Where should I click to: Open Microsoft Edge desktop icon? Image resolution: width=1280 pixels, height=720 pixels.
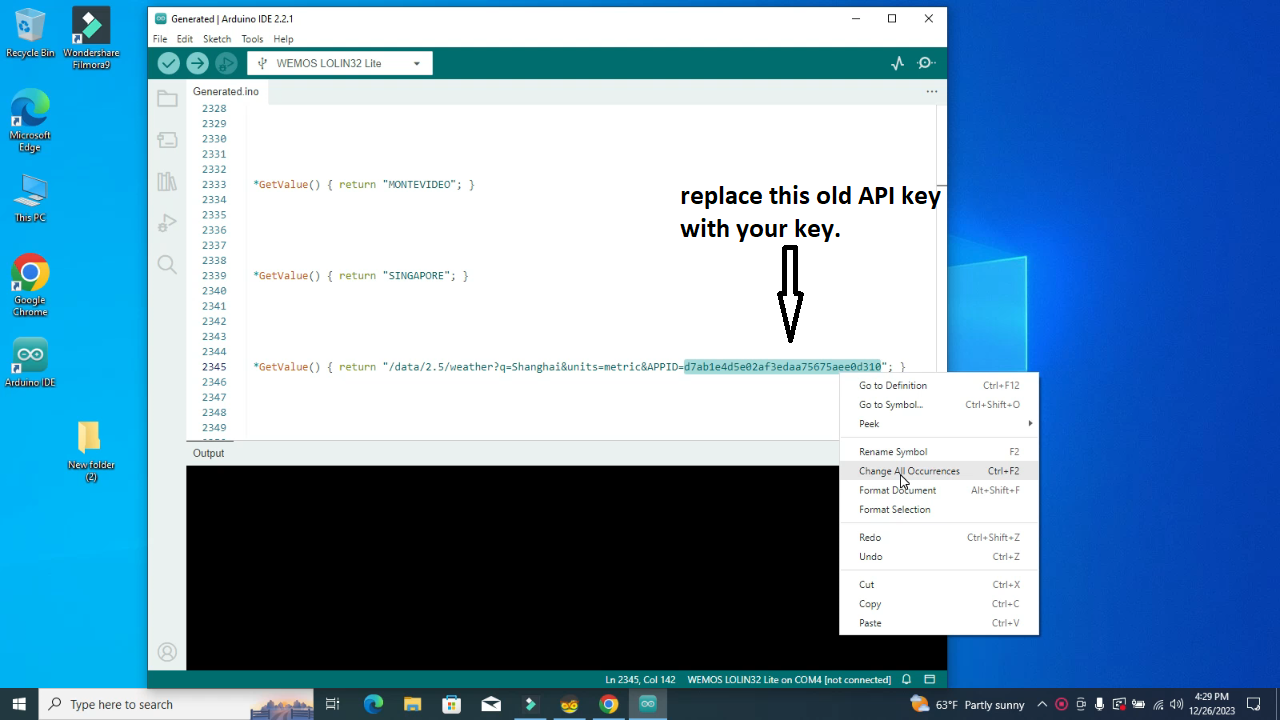point(30,120)
